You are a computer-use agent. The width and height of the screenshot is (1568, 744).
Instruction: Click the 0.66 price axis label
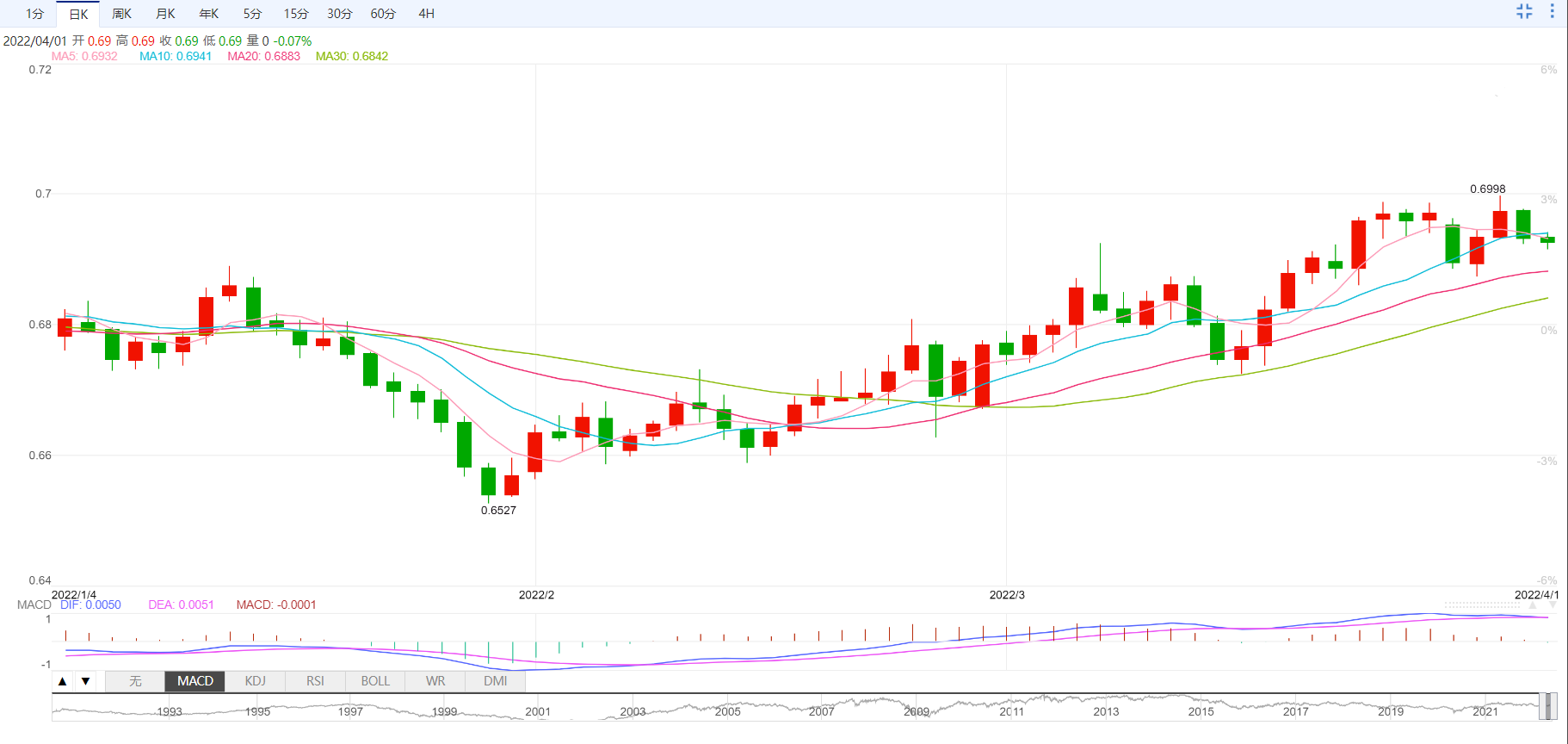click(x=40, y=455)
